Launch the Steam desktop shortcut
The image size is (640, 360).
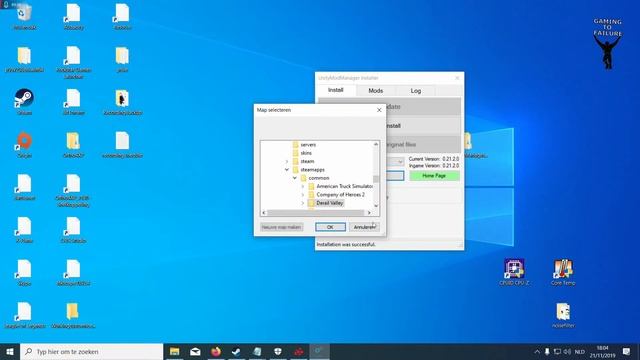pyautogui.click(x=24, y=102)
